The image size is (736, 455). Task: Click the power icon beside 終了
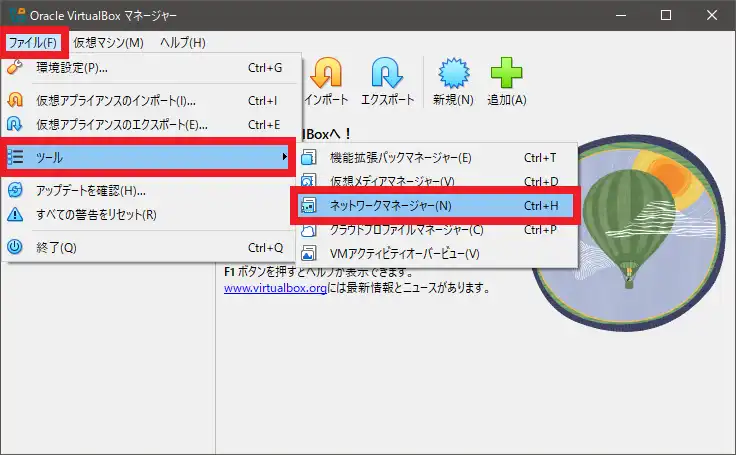15,247
